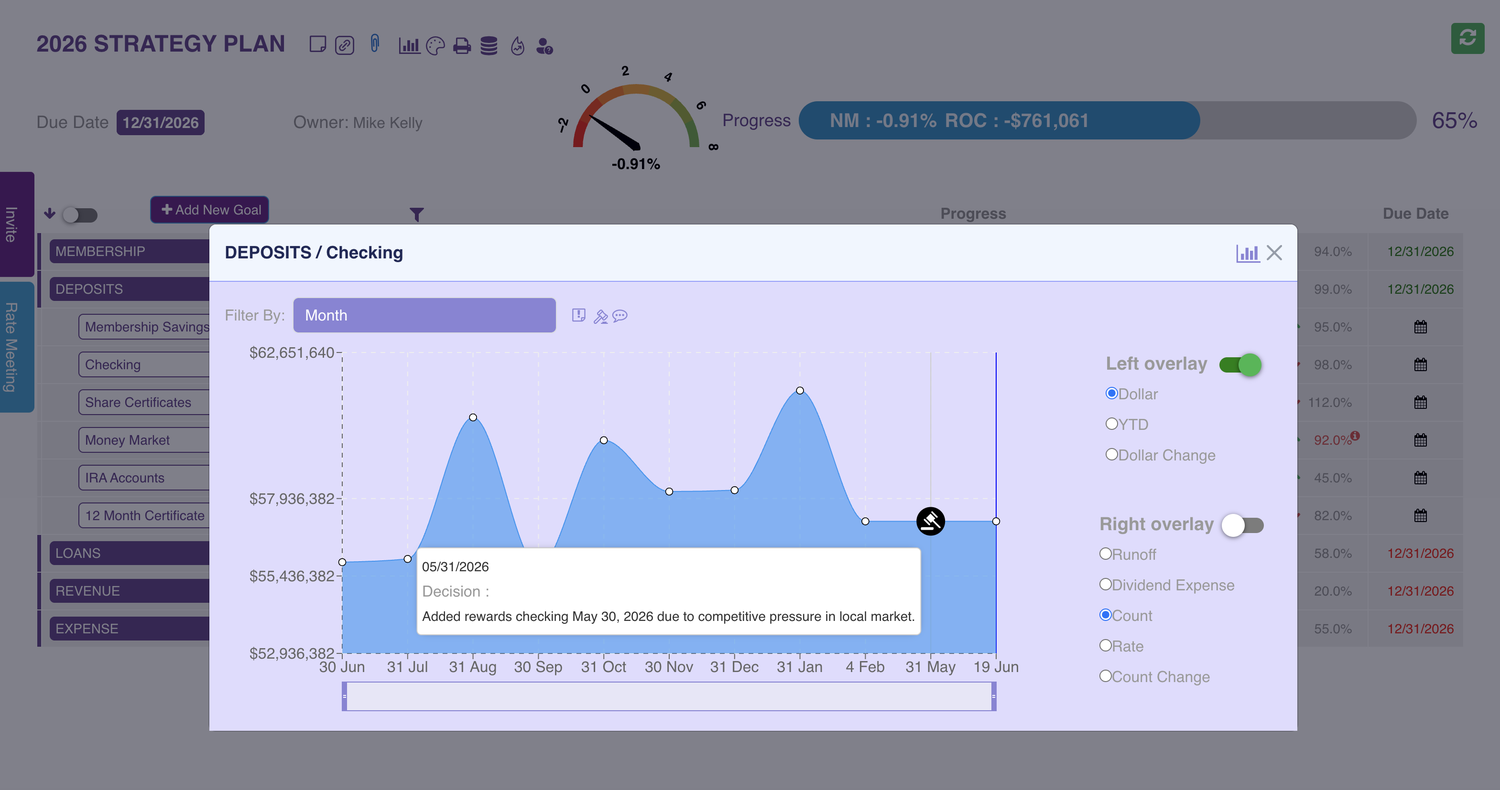Click the gavel decision icon beside the Month filter
The height and width of the screenshot is (790, 1500).
coord(600,316)
